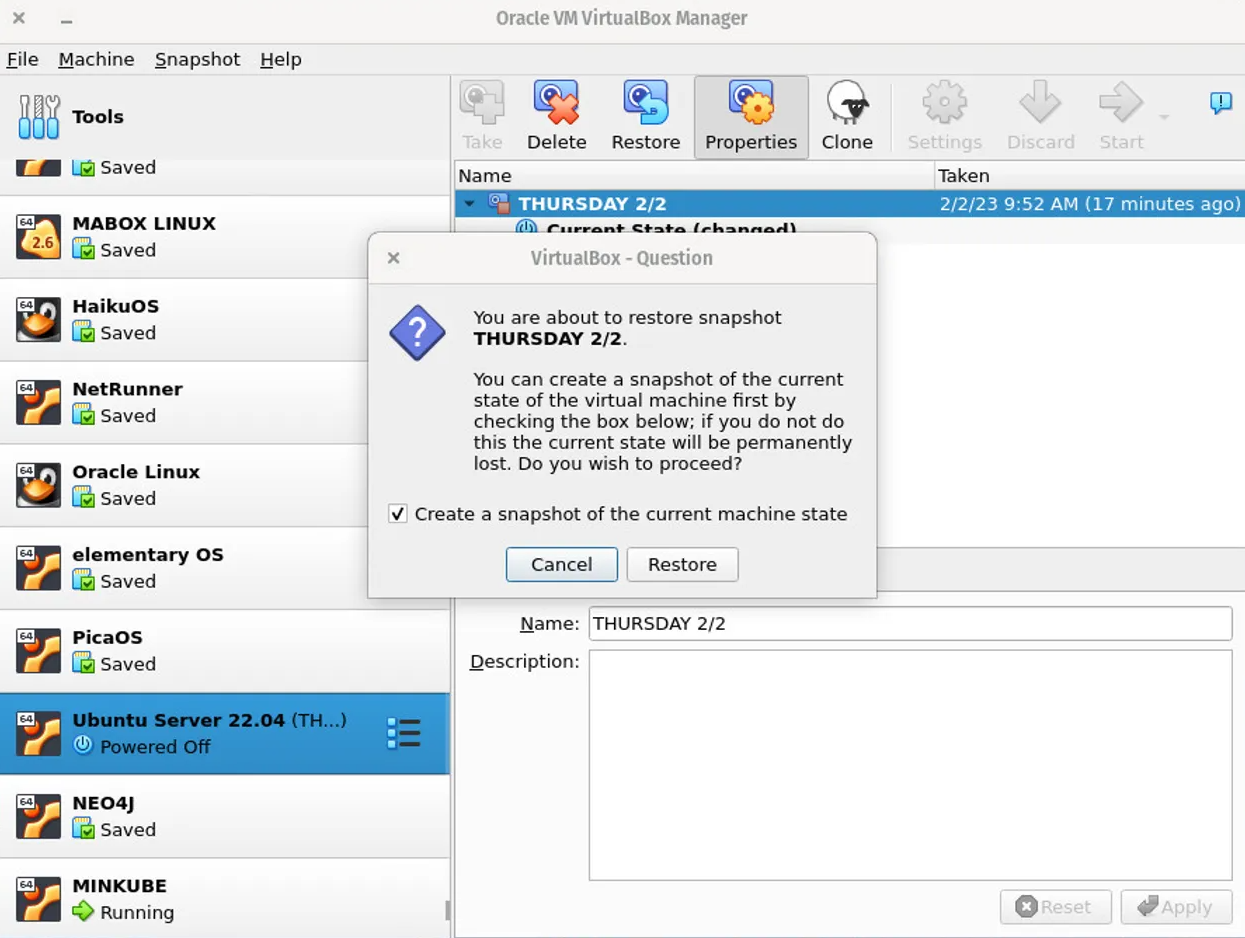Click the snapshot Description text area
The width and height of the screenshot is (1245, 938).
coord(910,765)
